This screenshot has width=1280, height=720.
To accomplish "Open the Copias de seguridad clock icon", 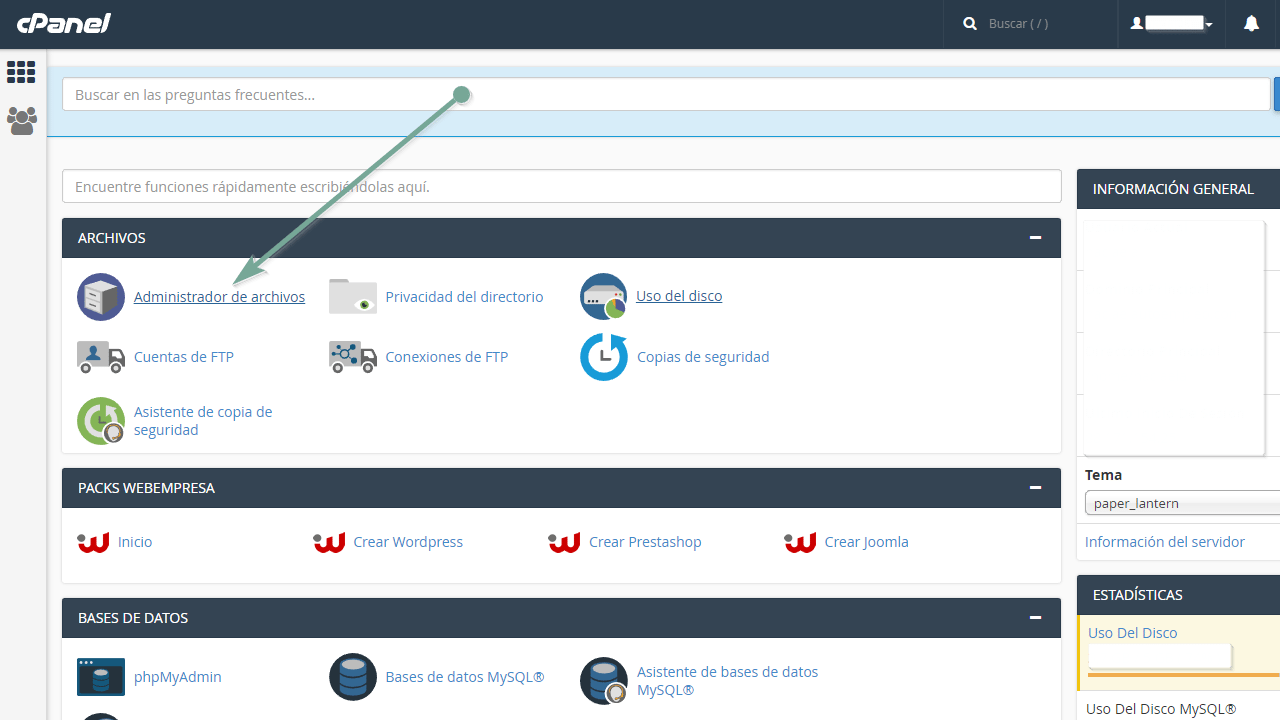I will 604,357.
